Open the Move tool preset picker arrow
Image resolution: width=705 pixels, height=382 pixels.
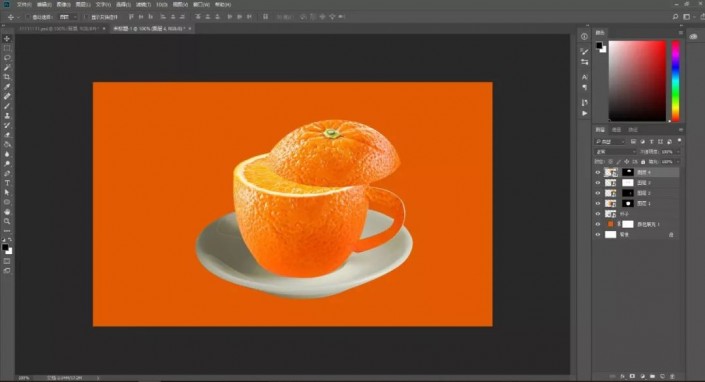18,17
